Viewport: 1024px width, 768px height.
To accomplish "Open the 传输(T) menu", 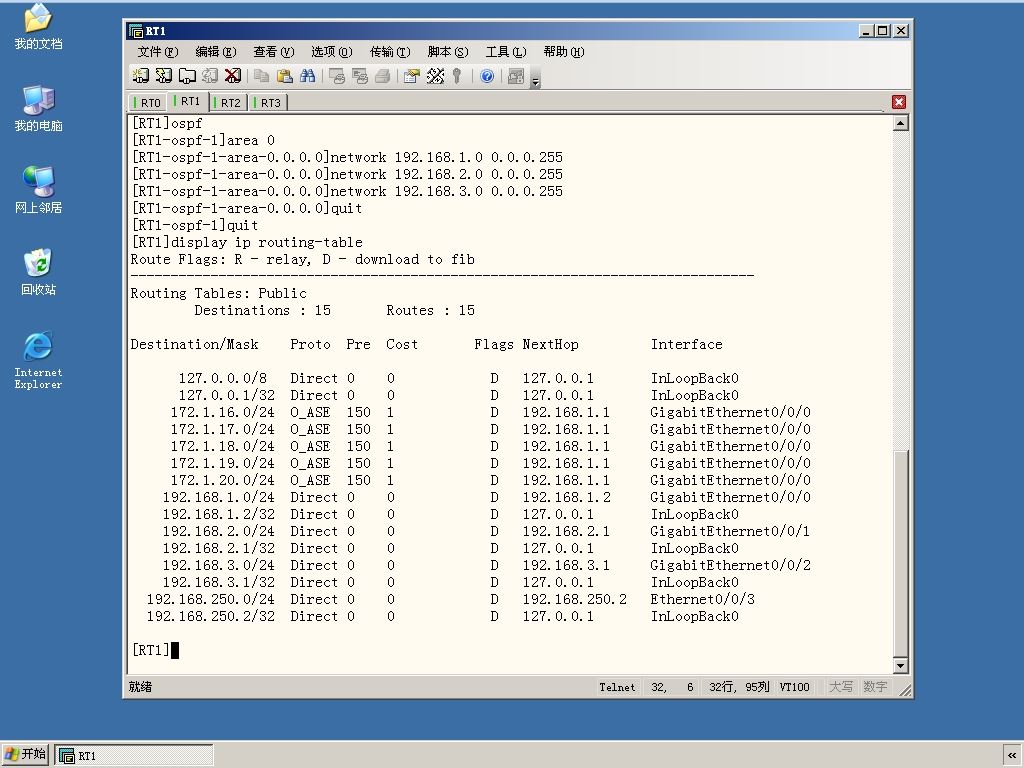I will (x=390, y=52).
